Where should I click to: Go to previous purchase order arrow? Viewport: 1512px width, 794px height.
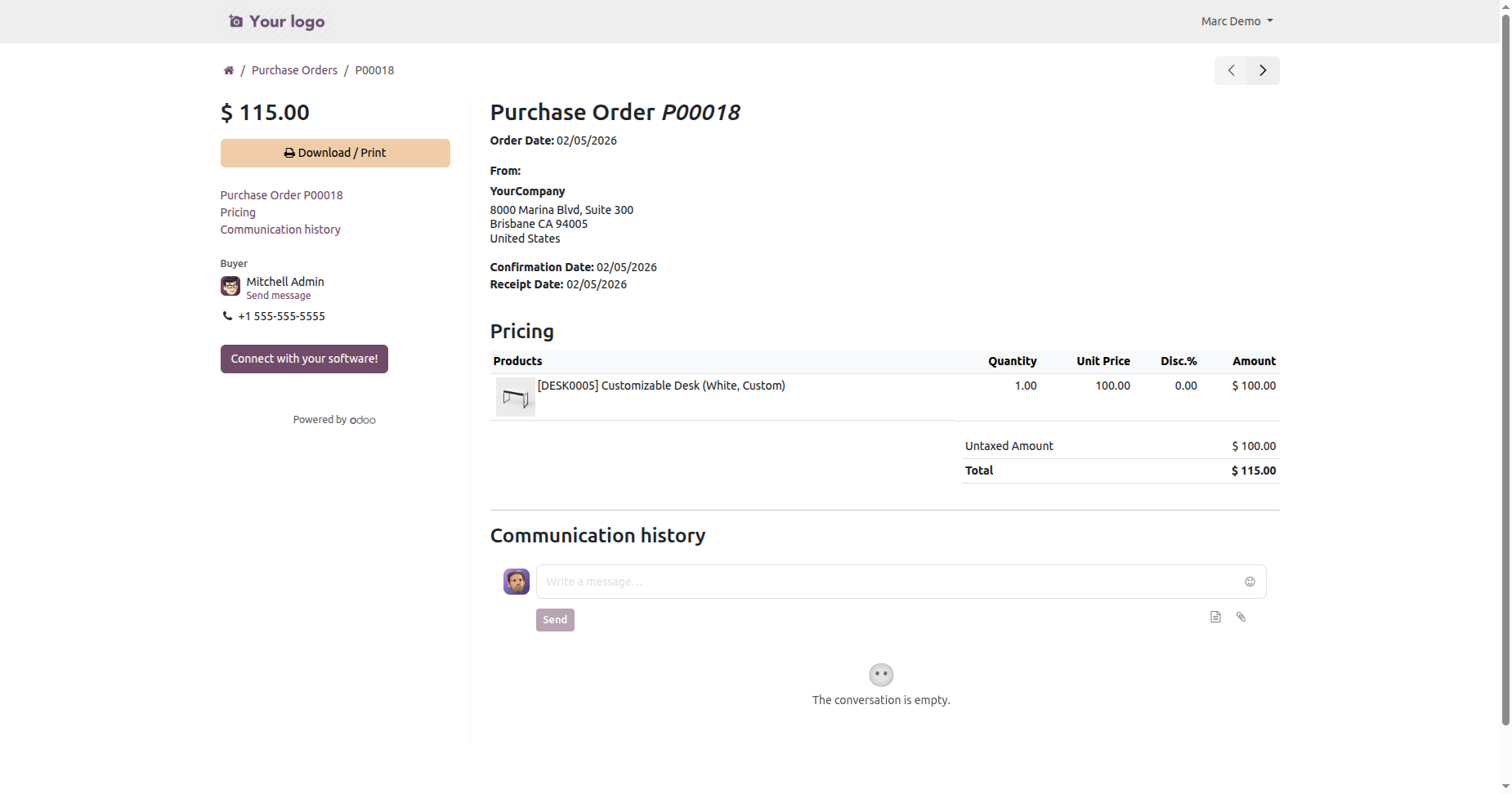1231,70
